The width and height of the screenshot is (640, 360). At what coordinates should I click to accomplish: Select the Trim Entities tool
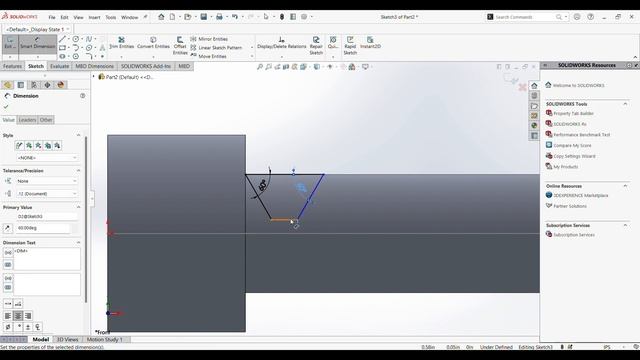(121, 43)
